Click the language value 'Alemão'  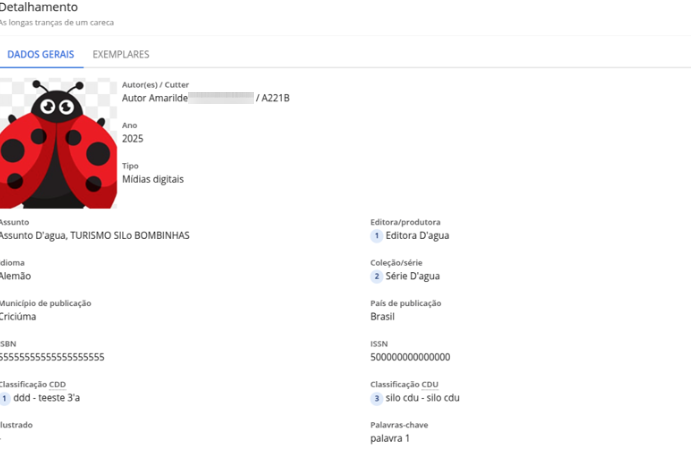[15, 276]
